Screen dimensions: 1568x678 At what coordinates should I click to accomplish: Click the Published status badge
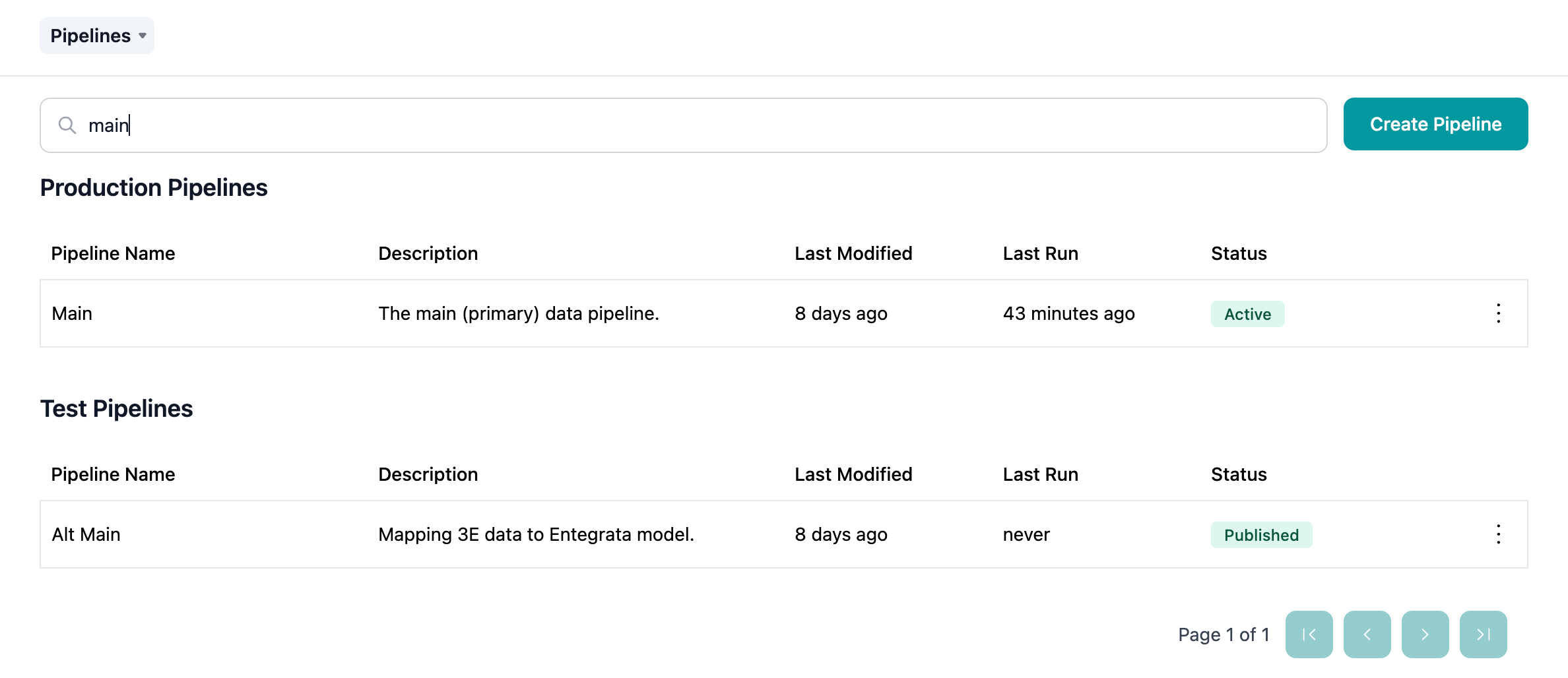pos(1262,535)
